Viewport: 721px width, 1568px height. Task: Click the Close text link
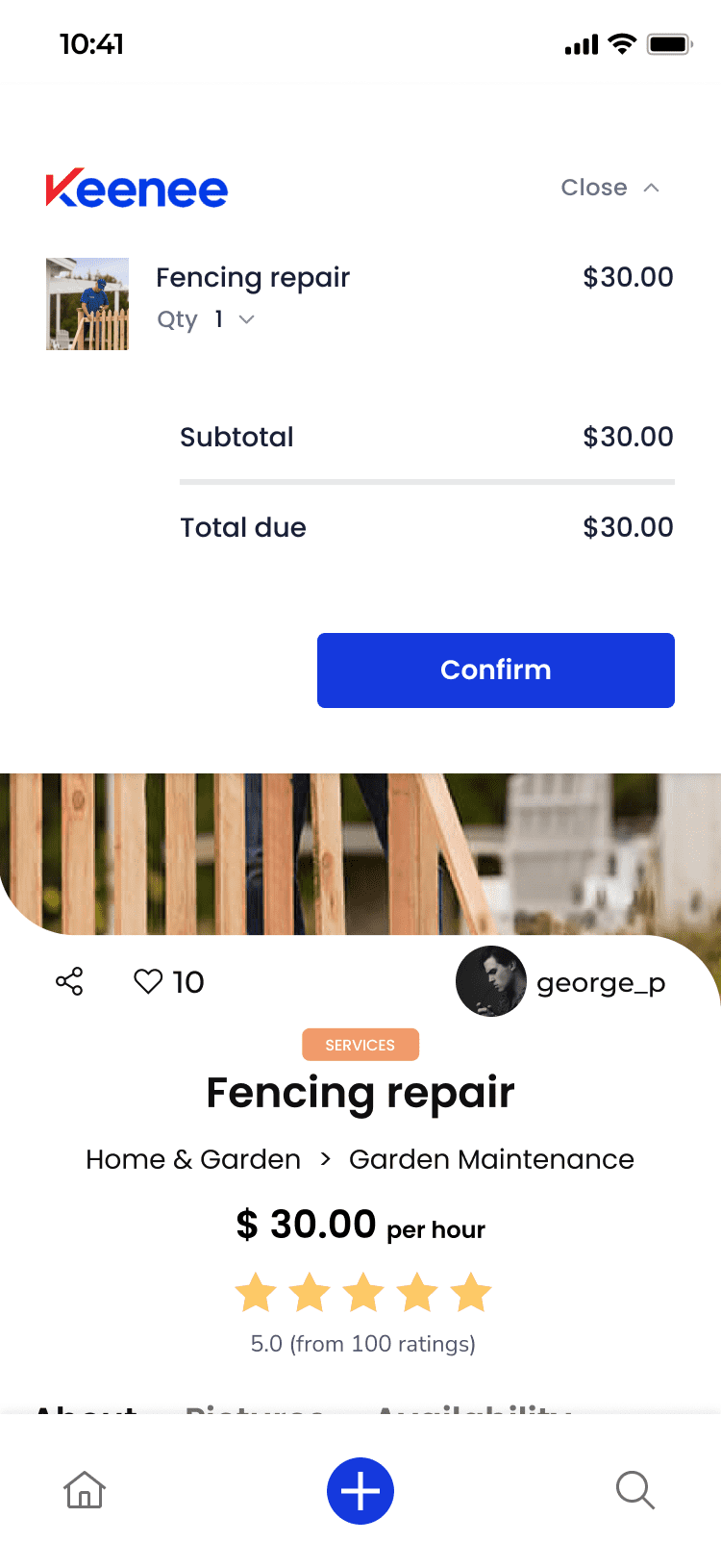[x=594, y=188]
